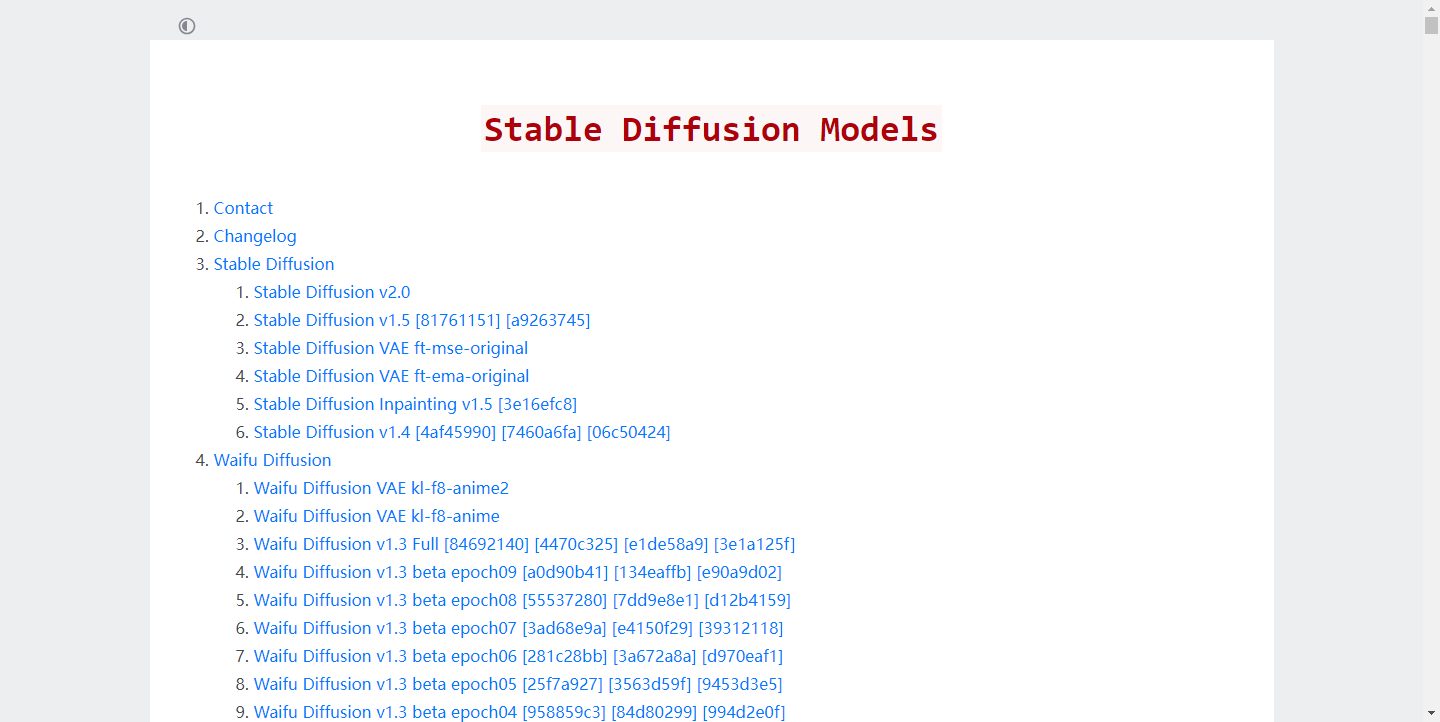Open Waifu Diffusion VAE kl-f8-anime2 link
This screenshot has width=1440, height=722.
(382, 488)
